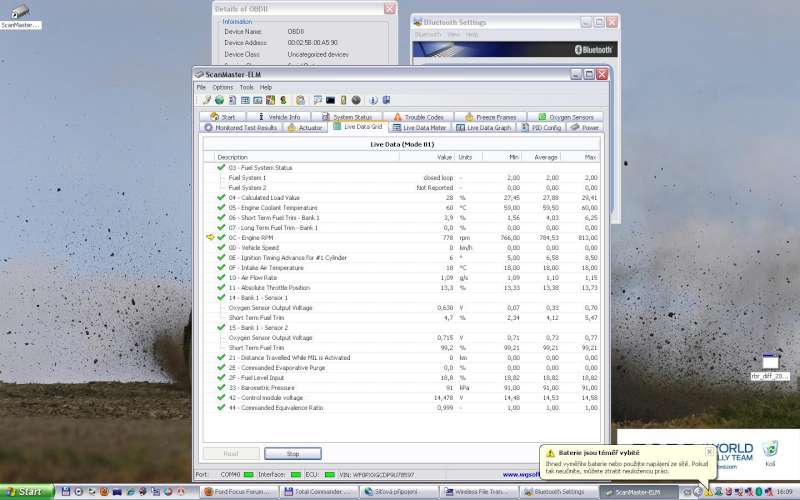
Task: Click the connect tool icon in ScanMaster toolbar
Action: click(208, 100)
